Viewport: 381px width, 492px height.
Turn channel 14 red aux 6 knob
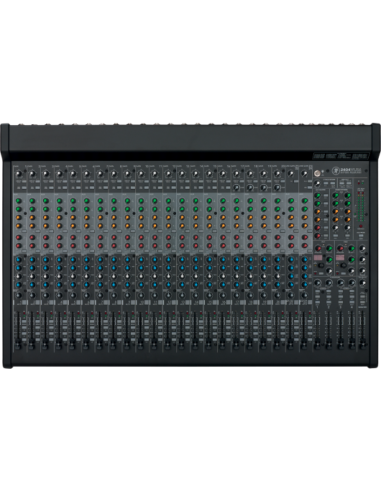point(196,246)
